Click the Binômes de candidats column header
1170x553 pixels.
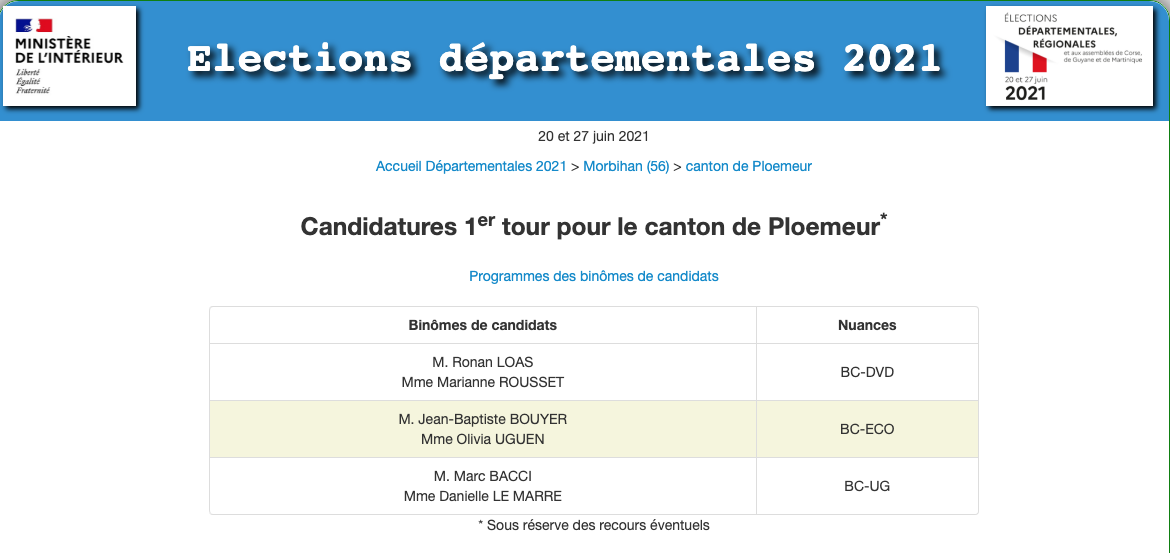483,325
